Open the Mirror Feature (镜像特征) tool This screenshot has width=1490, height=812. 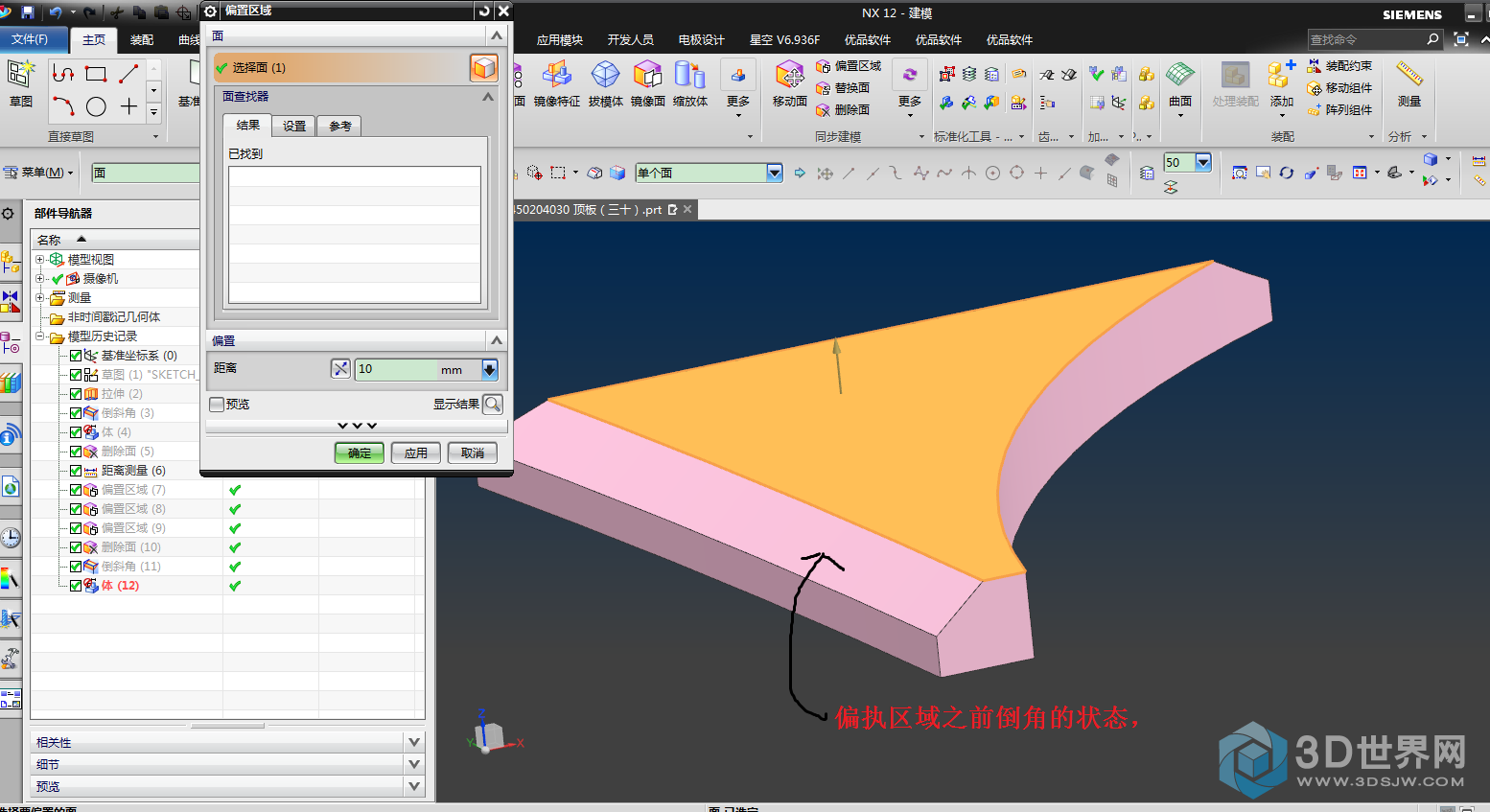tap(556, 83)
